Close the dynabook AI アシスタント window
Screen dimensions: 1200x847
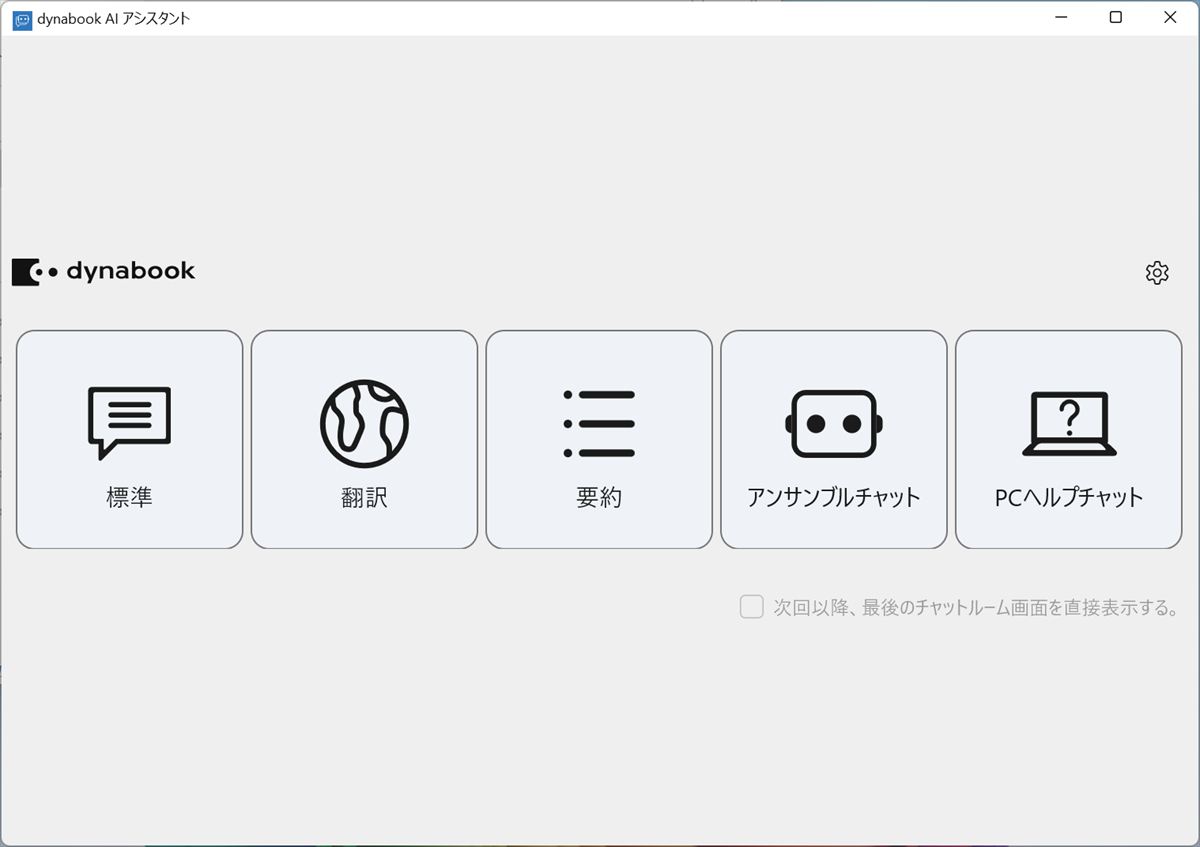[x=1170, y=17]
